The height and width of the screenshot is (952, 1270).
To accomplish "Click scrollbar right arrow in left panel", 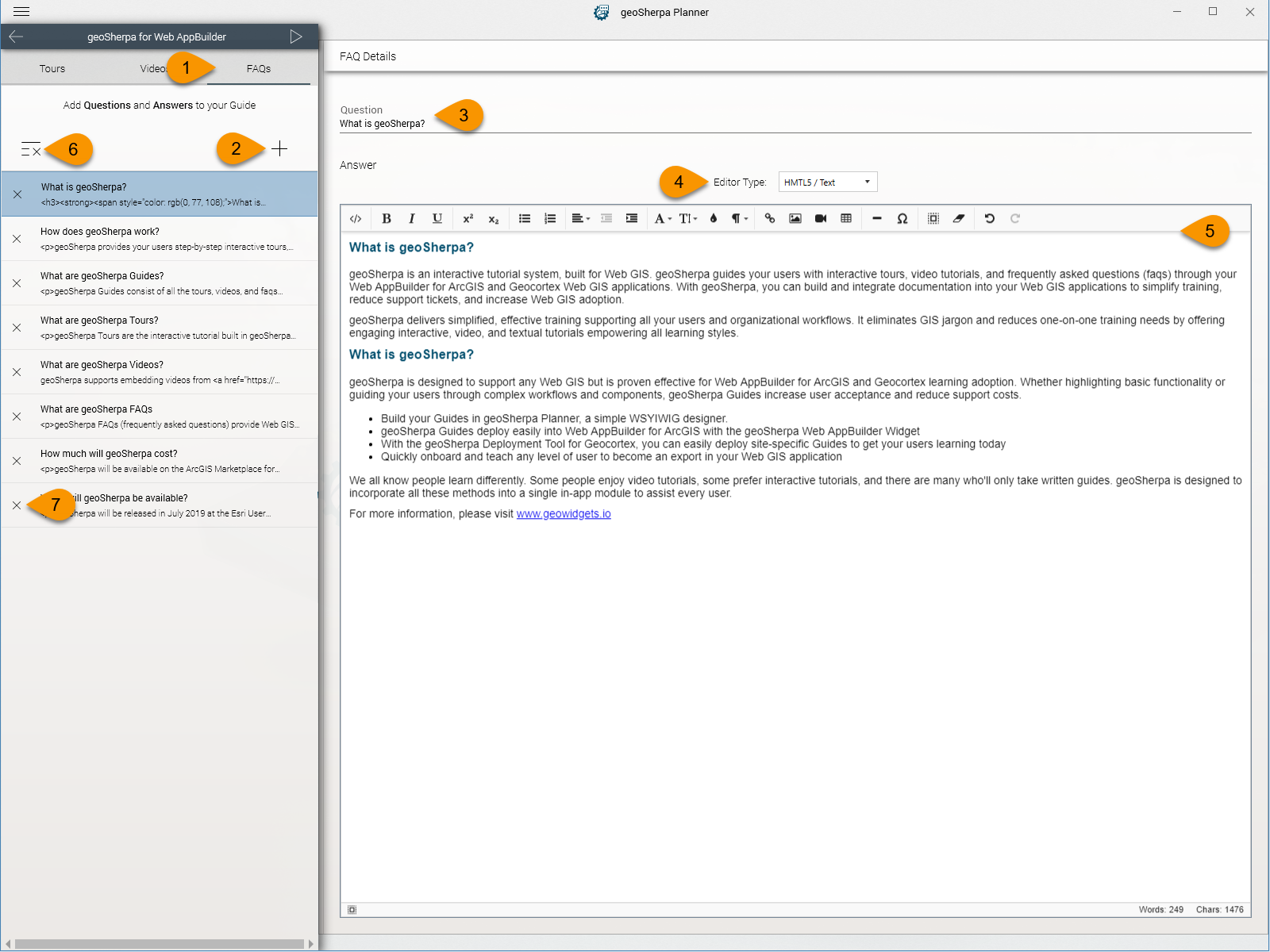I will click(x=311, y=944).
